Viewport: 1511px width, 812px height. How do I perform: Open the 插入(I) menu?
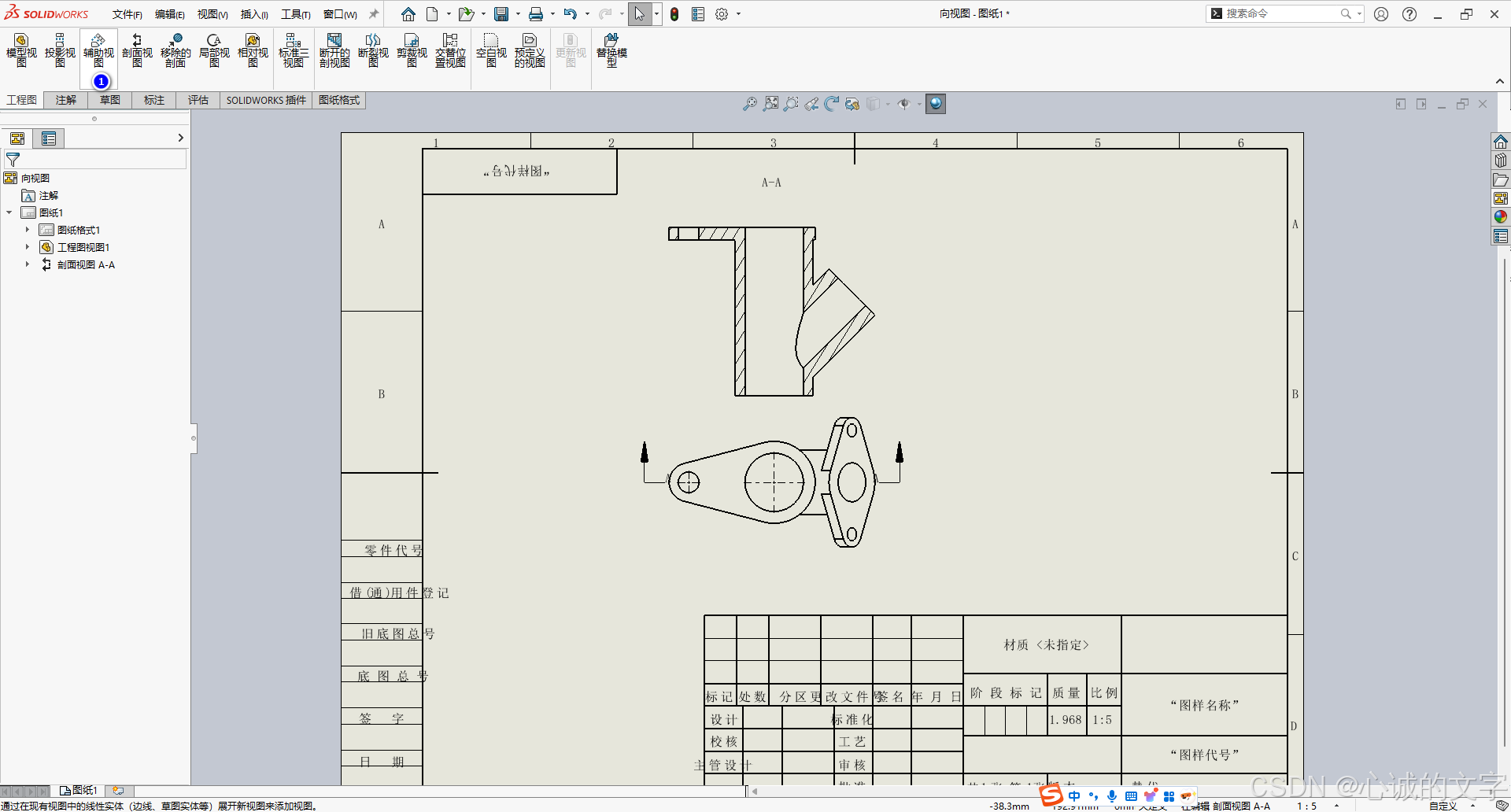[x=254, y=14]
